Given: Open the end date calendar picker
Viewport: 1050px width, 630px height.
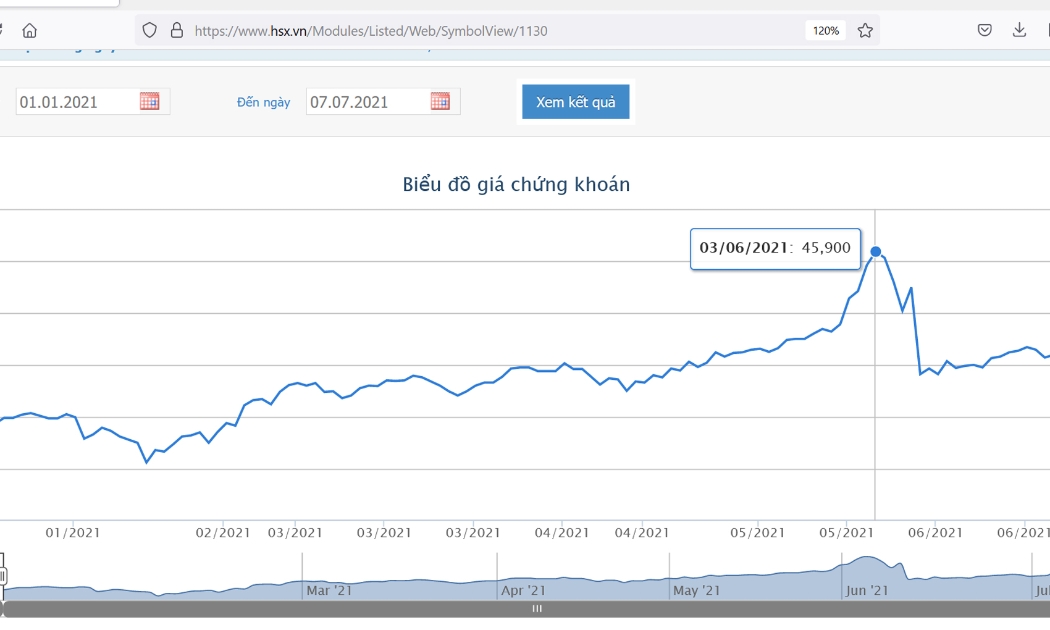Looking at the screenshot, I should point(440,101).
